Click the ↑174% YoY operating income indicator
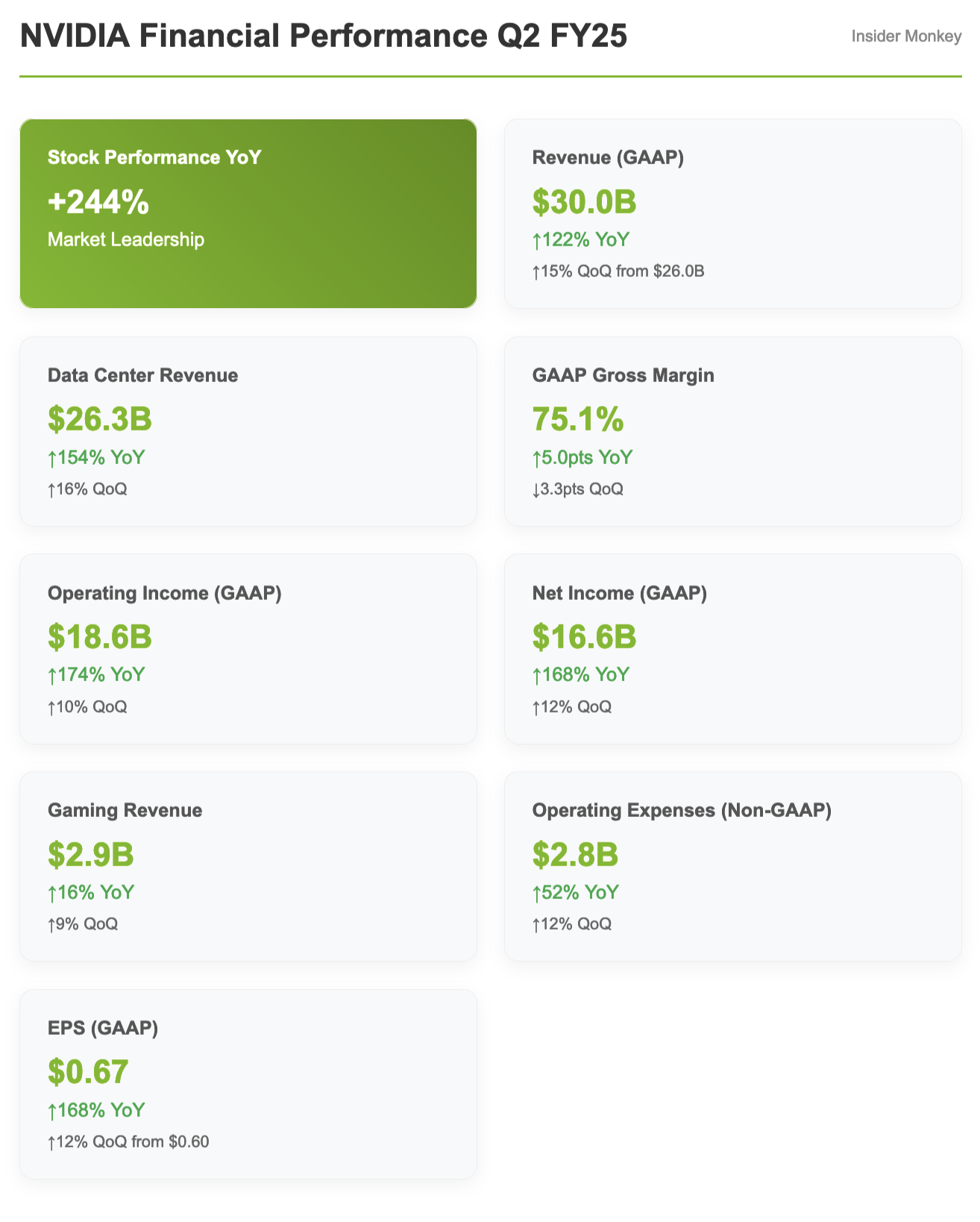This screenshot has width=980, height=1222. pyautogui.click(x=96, y=675)
